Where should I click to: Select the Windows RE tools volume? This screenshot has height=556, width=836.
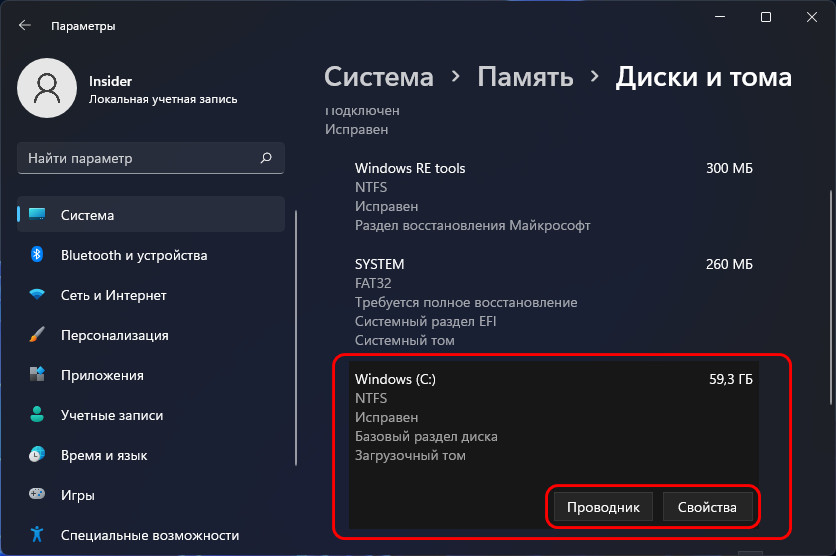553,197
